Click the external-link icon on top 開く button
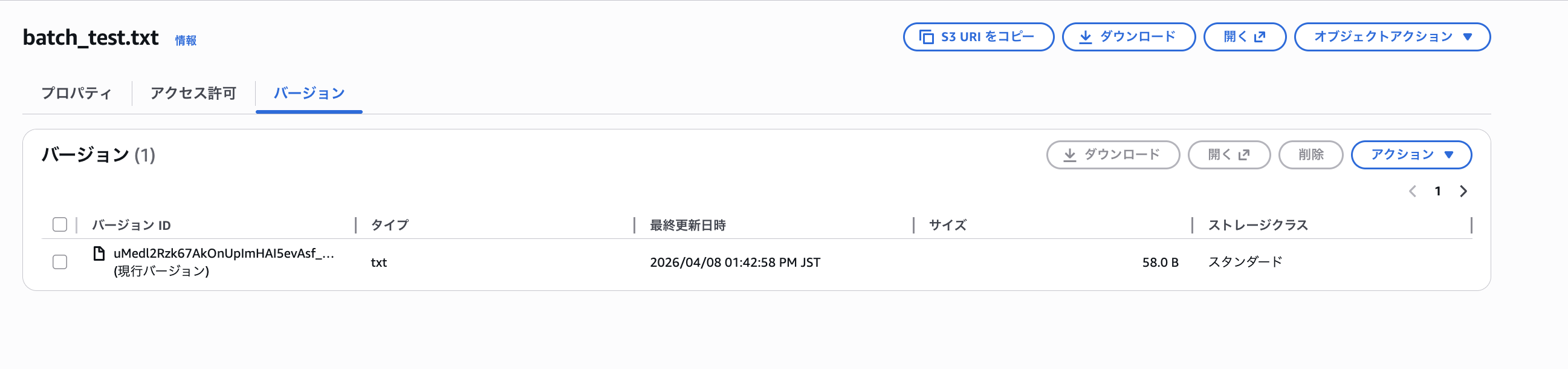1568x369 pixels. 1260,37
